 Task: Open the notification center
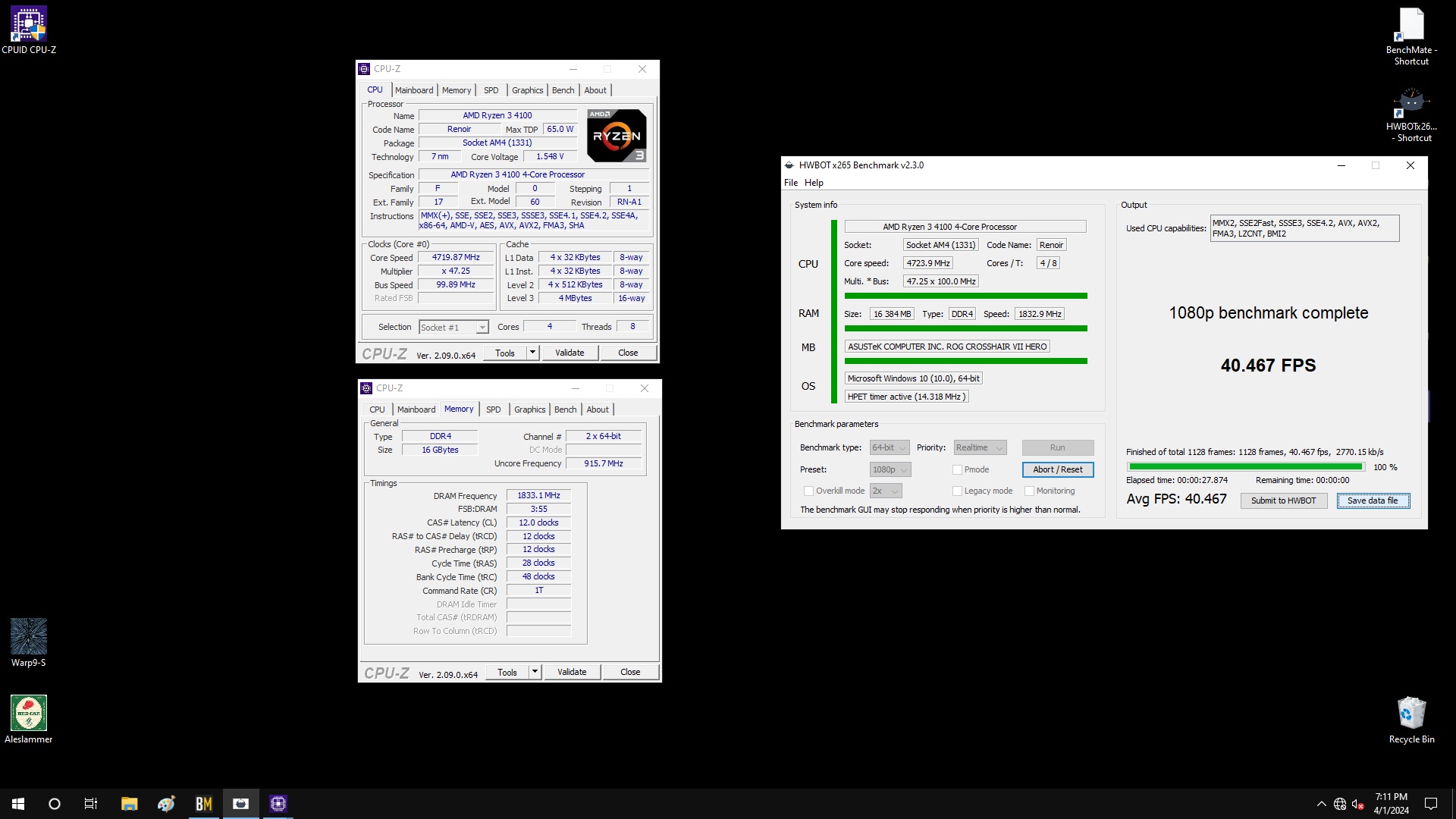[x=1431, y=804]
